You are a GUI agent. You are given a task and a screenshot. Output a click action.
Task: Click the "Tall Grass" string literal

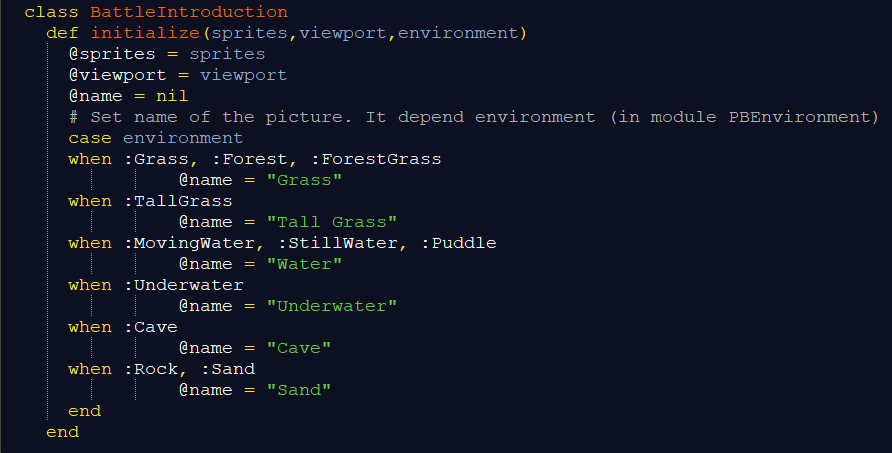coord(332,222)
